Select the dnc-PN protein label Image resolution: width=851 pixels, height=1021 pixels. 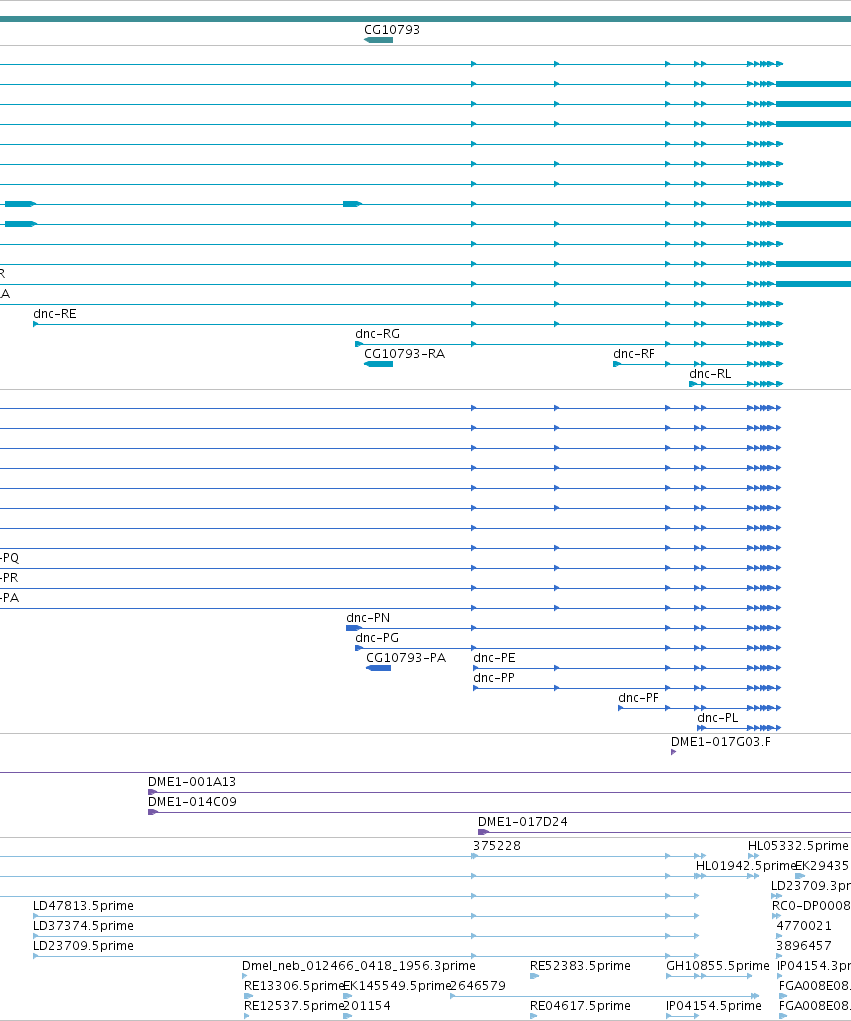pyautogui.click(x=368, y=618)
